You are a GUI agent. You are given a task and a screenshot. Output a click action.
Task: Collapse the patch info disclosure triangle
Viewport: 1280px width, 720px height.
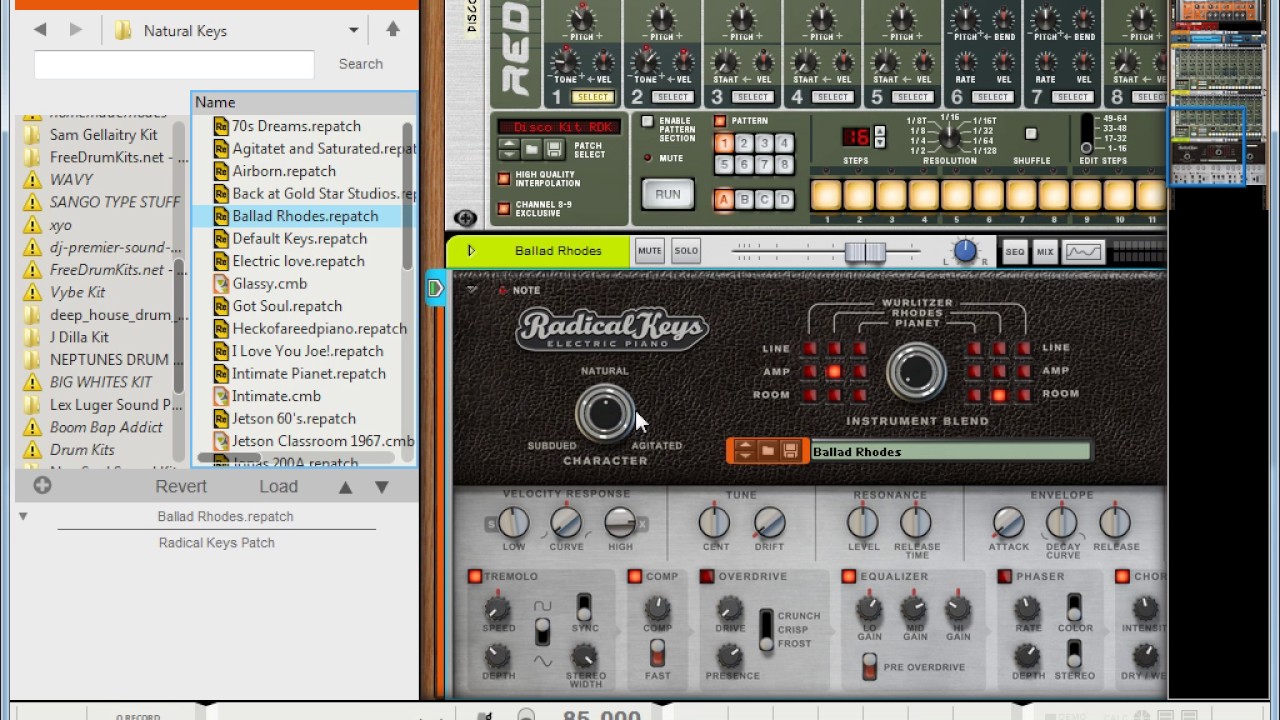click(x=23, y=517)
